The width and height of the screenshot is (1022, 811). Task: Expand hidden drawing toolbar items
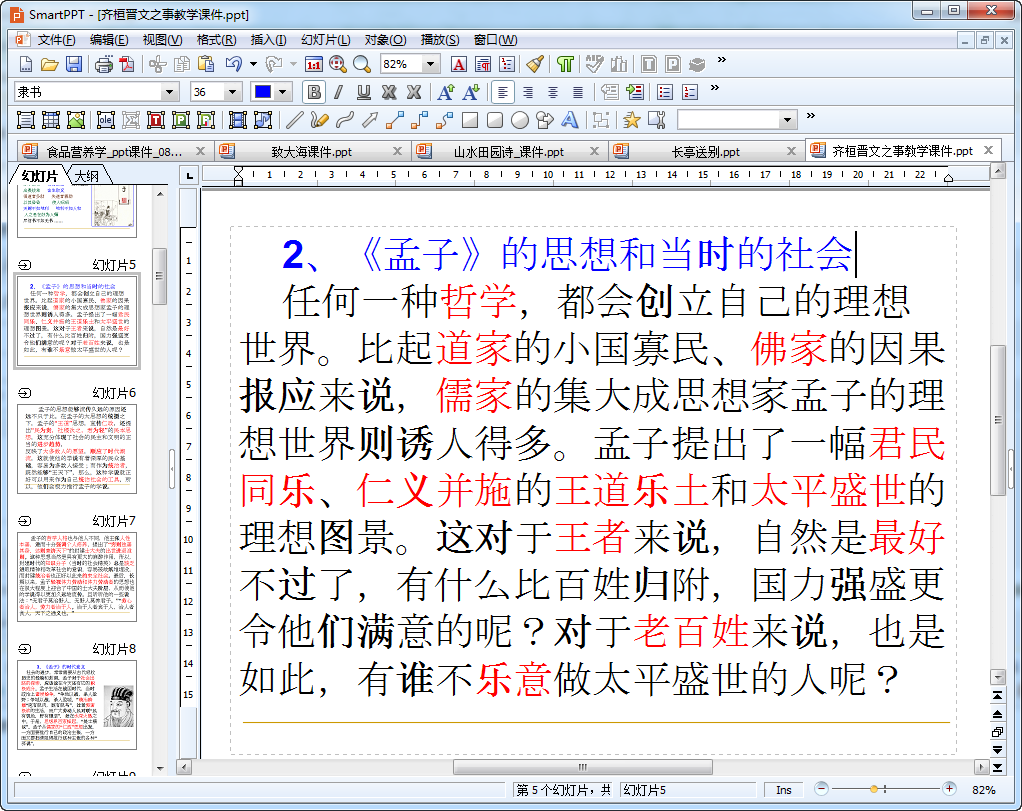tap(811, 116)
